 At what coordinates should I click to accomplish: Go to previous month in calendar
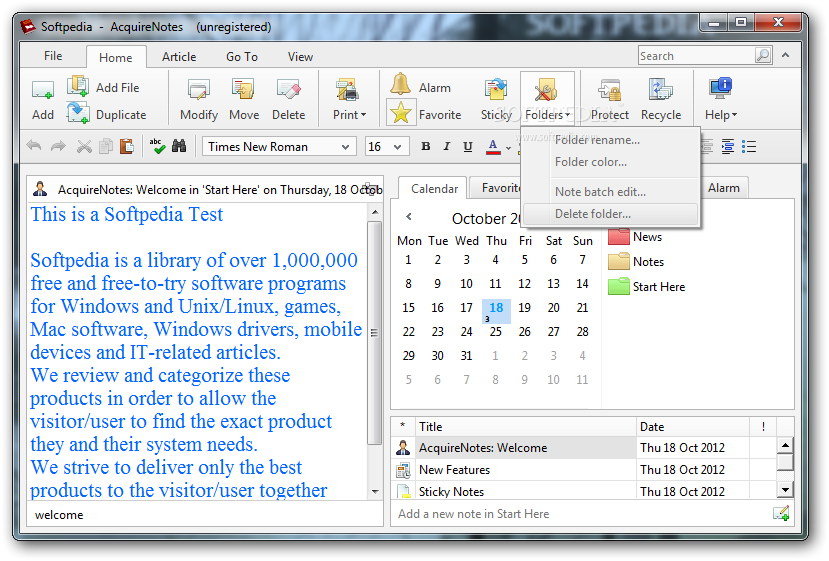[x=409, y=216]
